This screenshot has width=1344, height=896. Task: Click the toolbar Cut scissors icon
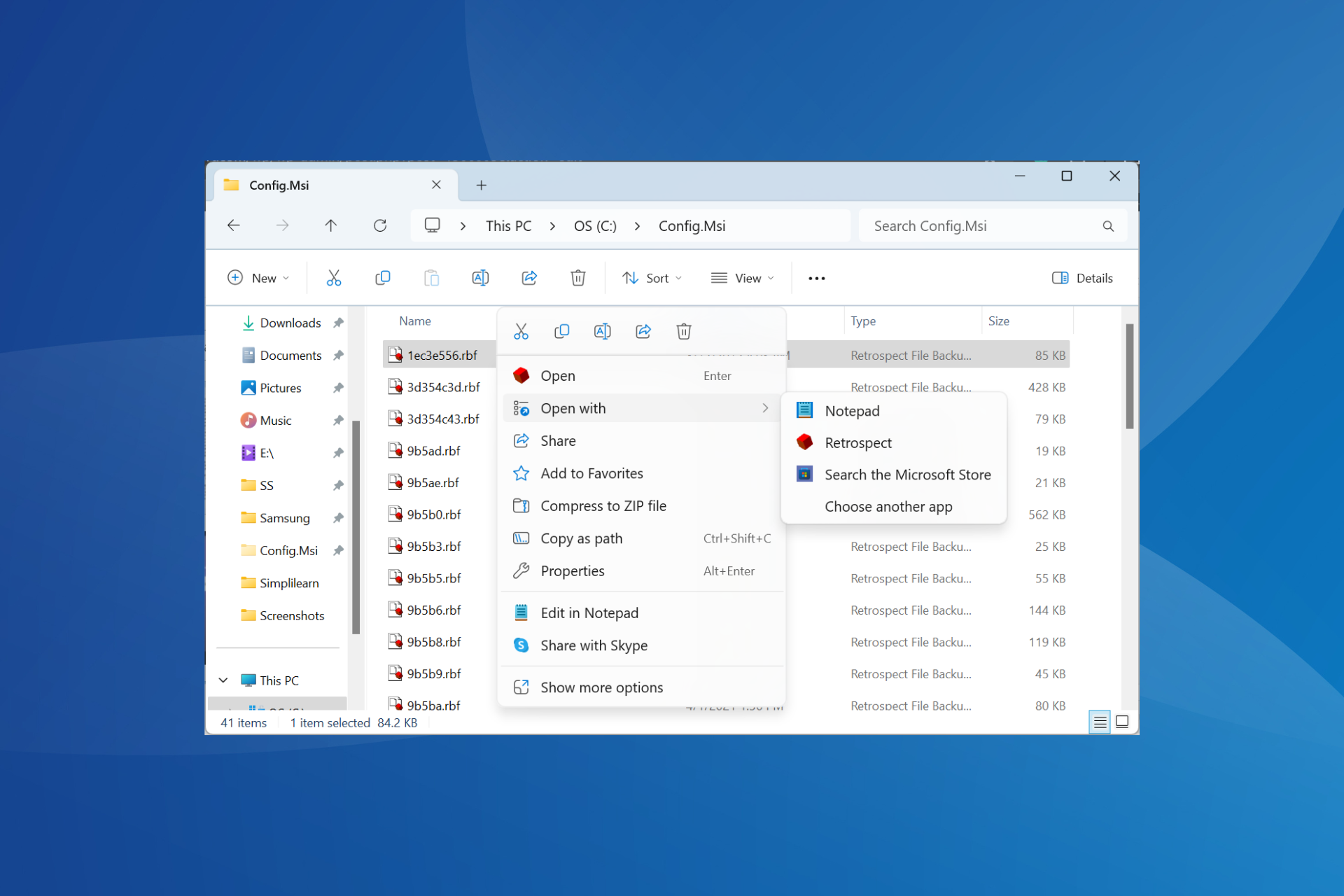[x=334, y=278]
